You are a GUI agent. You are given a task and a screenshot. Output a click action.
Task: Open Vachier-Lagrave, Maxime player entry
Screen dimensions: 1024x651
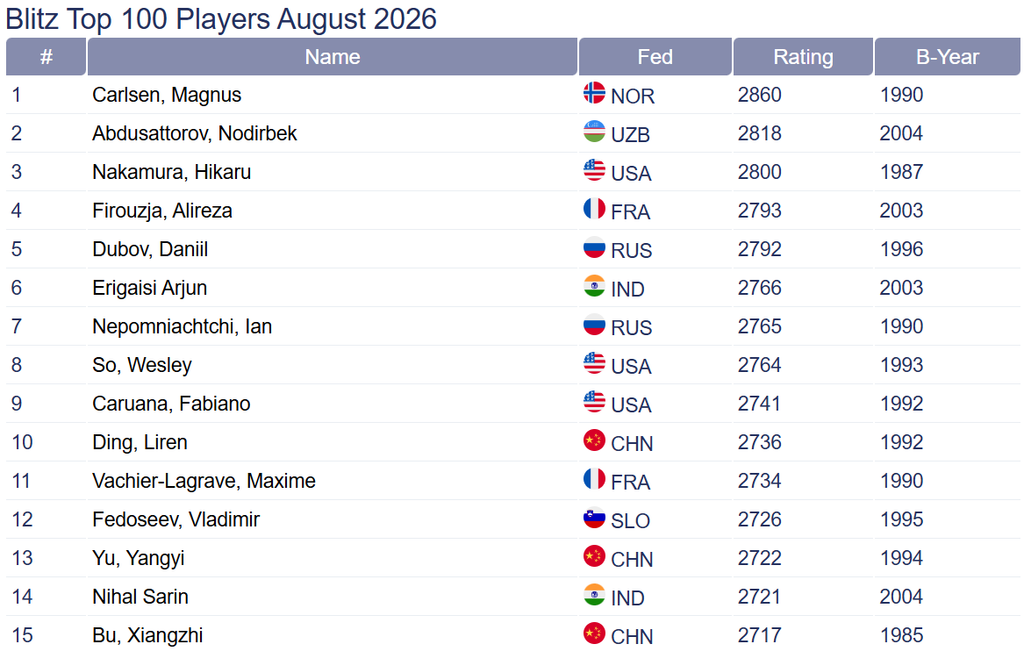point(204,481)
